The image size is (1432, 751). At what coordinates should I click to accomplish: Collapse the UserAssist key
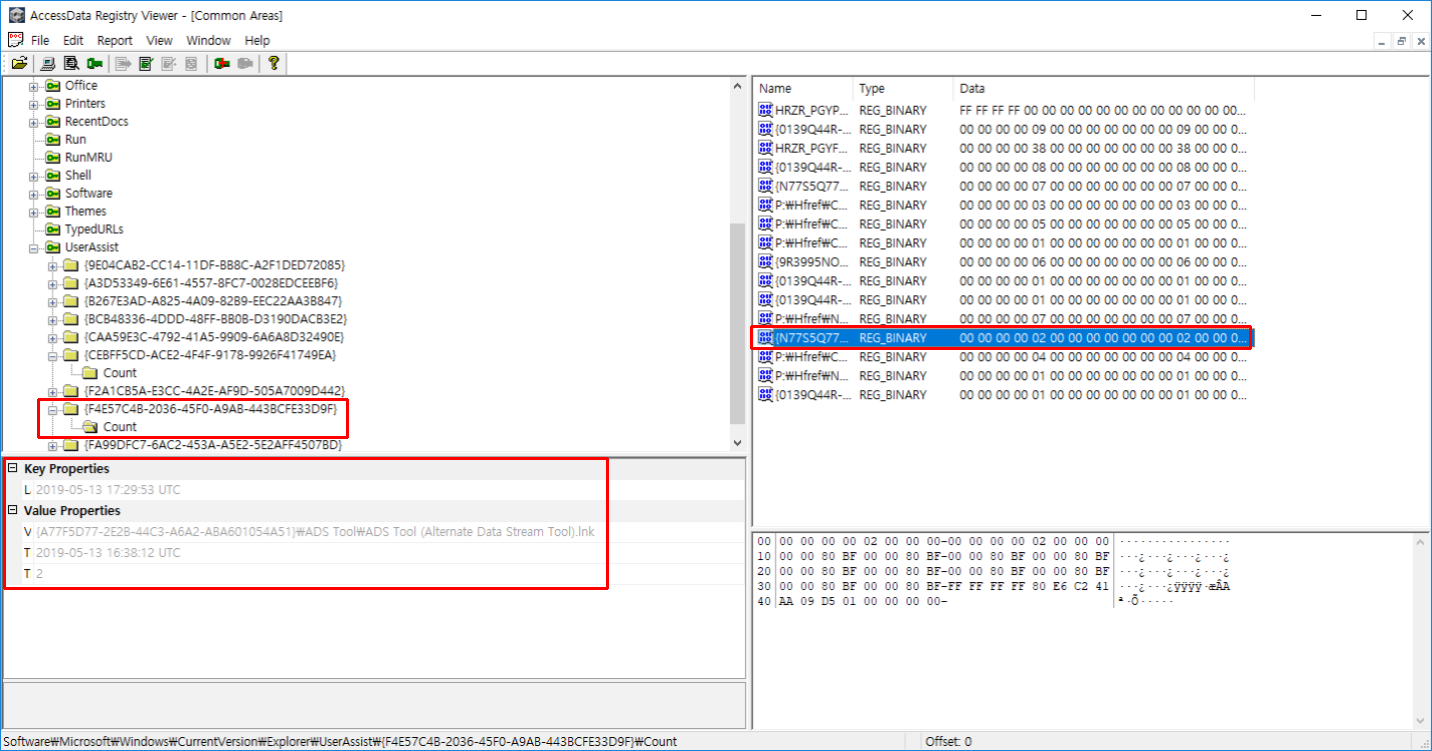tap(34, 248)
